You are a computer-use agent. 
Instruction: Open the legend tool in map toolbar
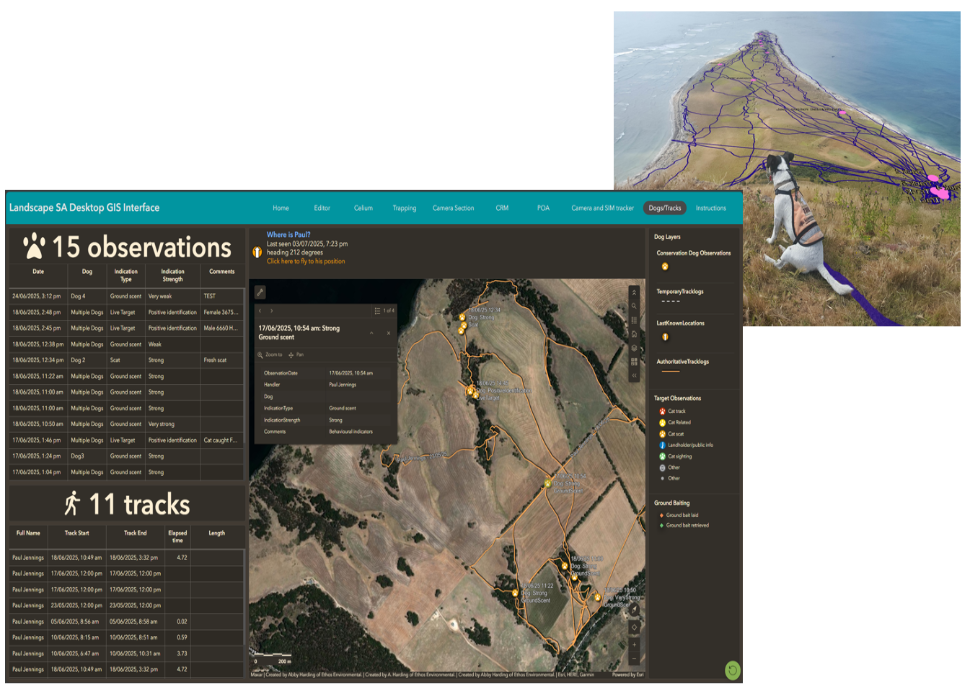click(634, 320)
